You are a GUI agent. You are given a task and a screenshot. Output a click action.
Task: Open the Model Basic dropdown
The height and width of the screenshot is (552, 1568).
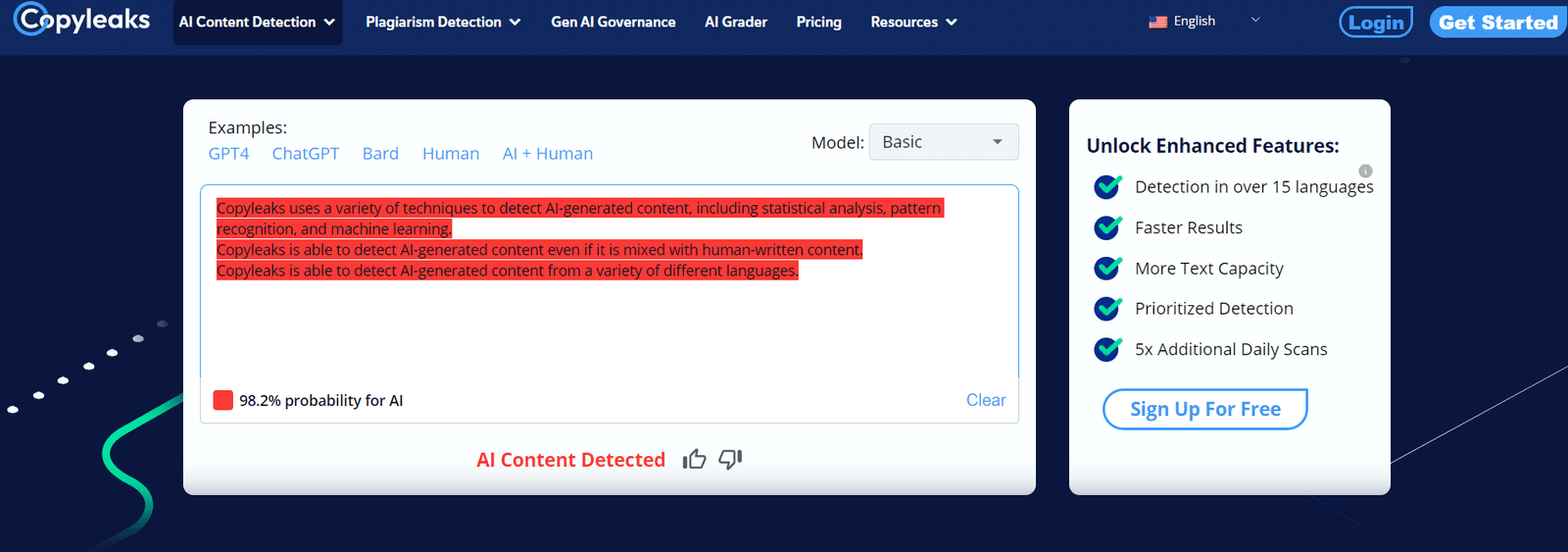[944, 142]
